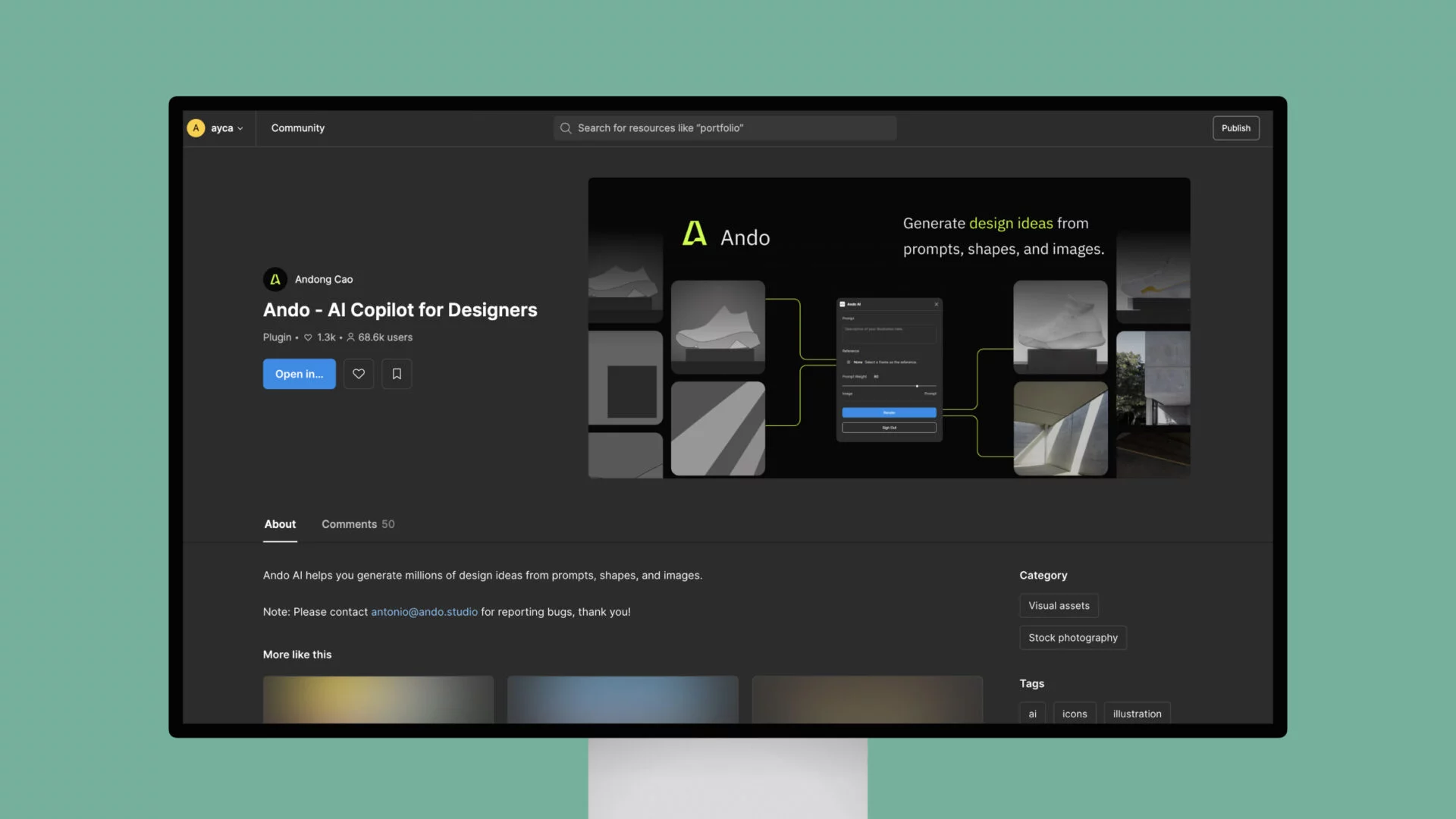This screenshot has width=1456, height=819.
Task: Open the ayca account dropdown chevron
Action: tap(240, 129)
